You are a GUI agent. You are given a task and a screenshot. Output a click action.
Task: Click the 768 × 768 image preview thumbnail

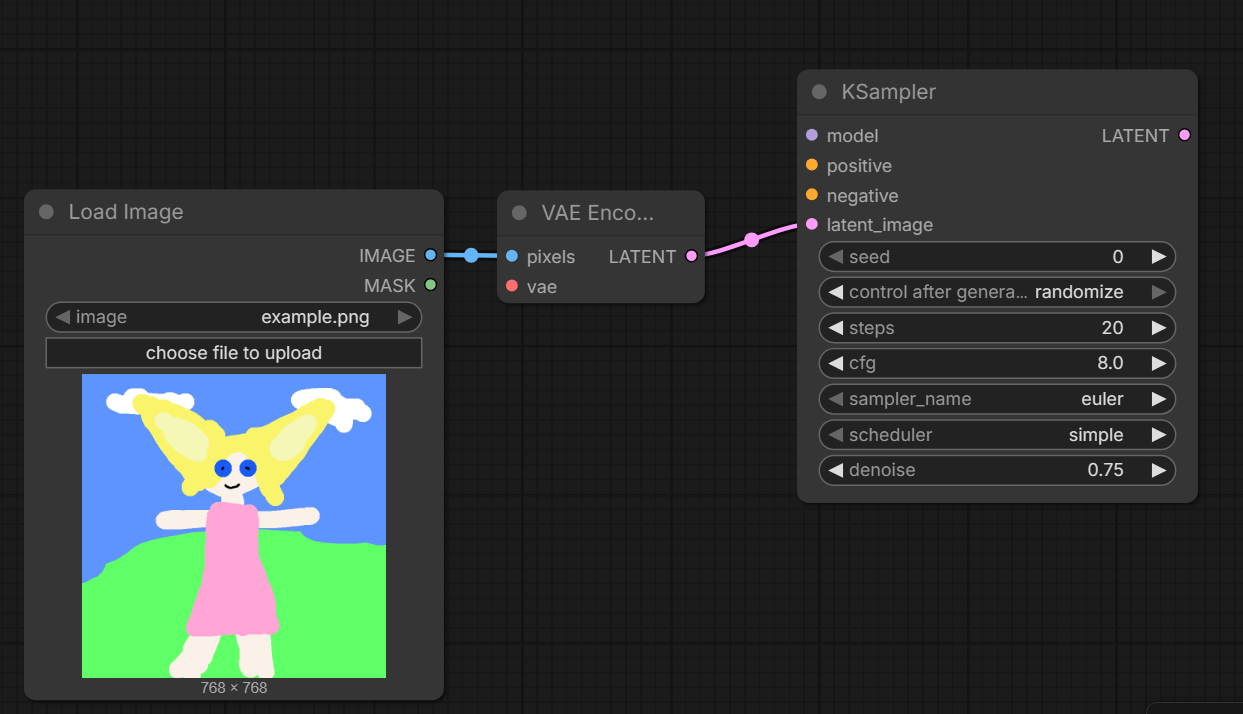click(x=234, y=526)
